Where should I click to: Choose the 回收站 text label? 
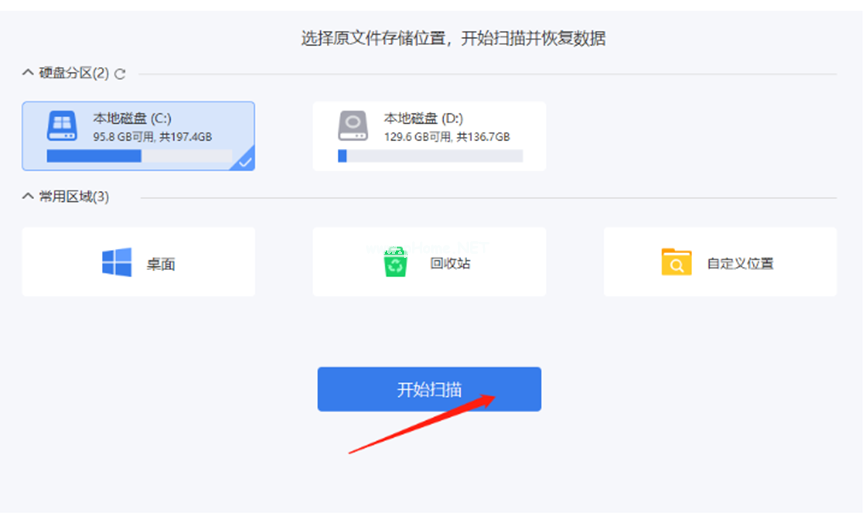tap(450, 264)
